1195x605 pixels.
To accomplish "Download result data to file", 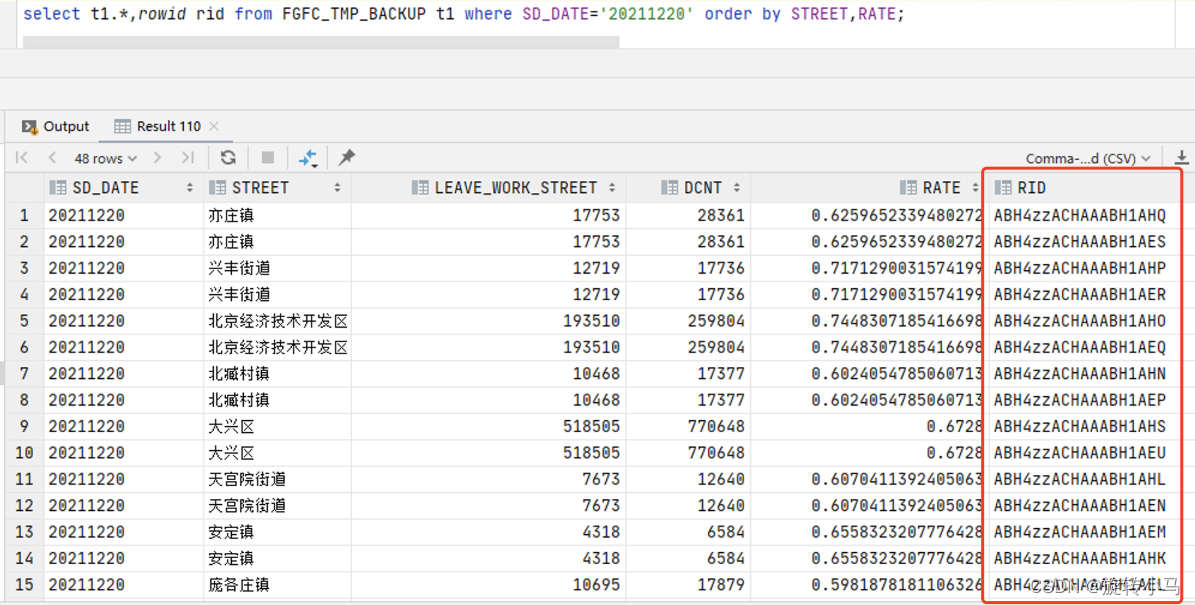I will (x=1181, y=158).
